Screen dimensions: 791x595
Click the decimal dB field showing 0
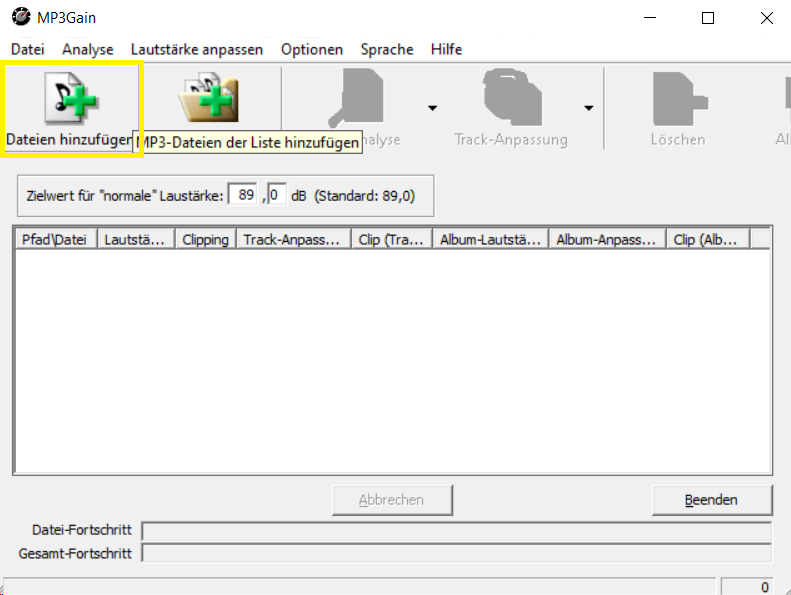276,195
